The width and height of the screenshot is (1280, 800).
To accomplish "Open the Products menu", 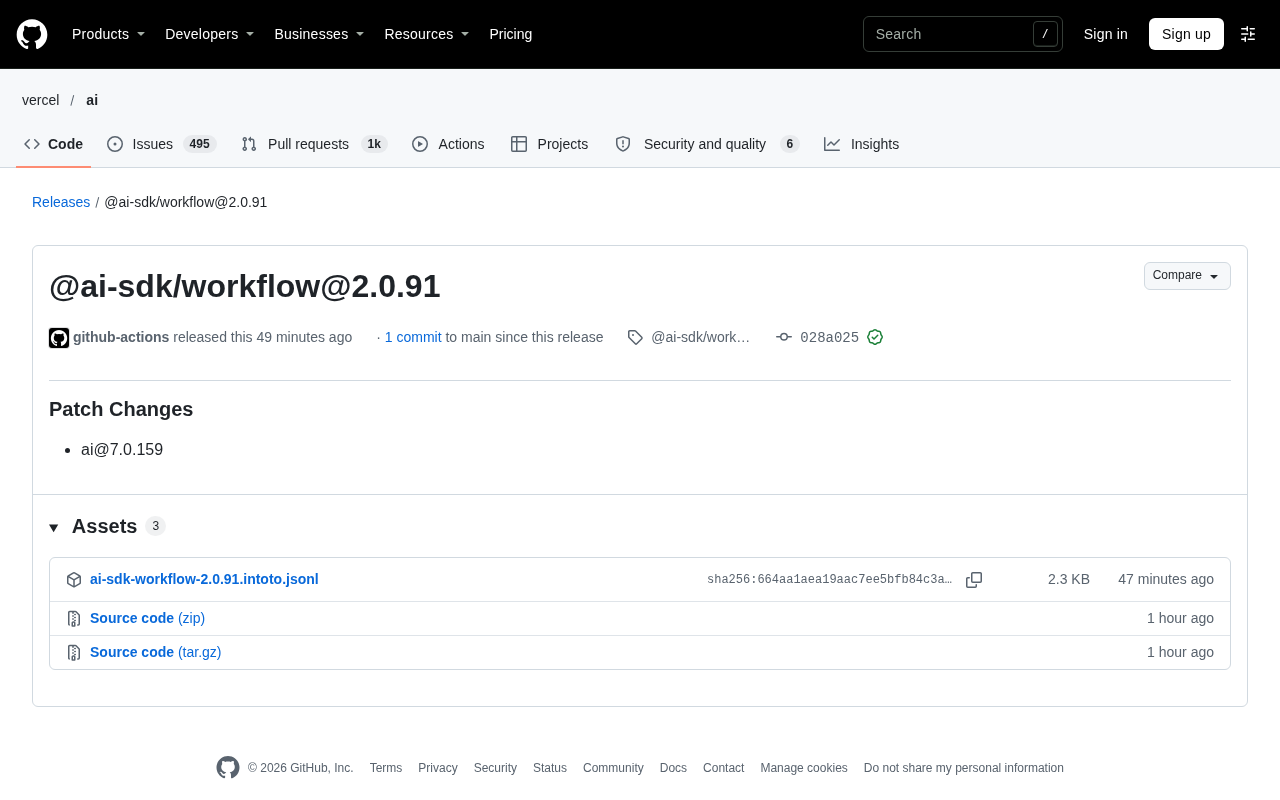I will [x=109, y=34].
